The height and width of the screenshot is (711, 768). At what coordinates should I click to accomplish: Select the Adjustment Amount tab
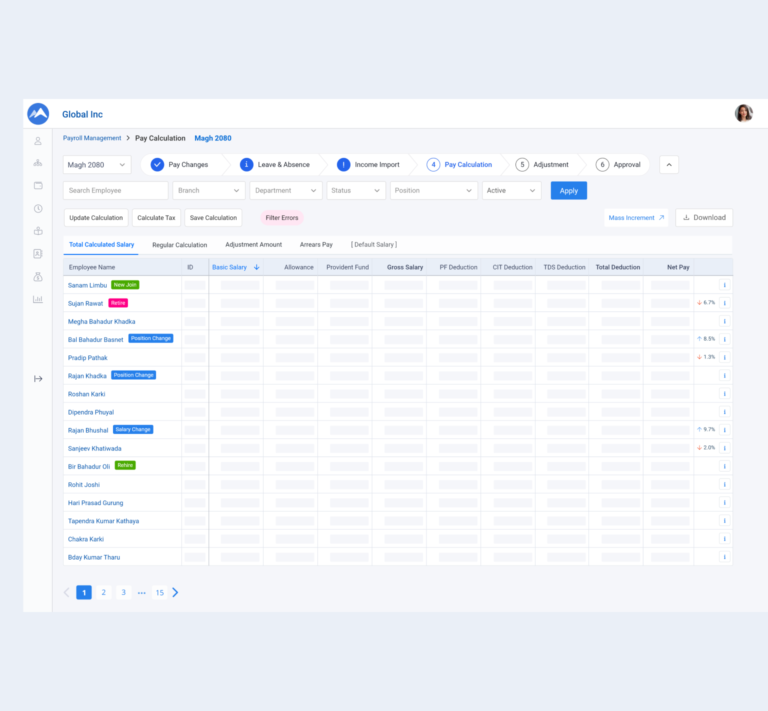pyautogui.click(x=253, y=245)
